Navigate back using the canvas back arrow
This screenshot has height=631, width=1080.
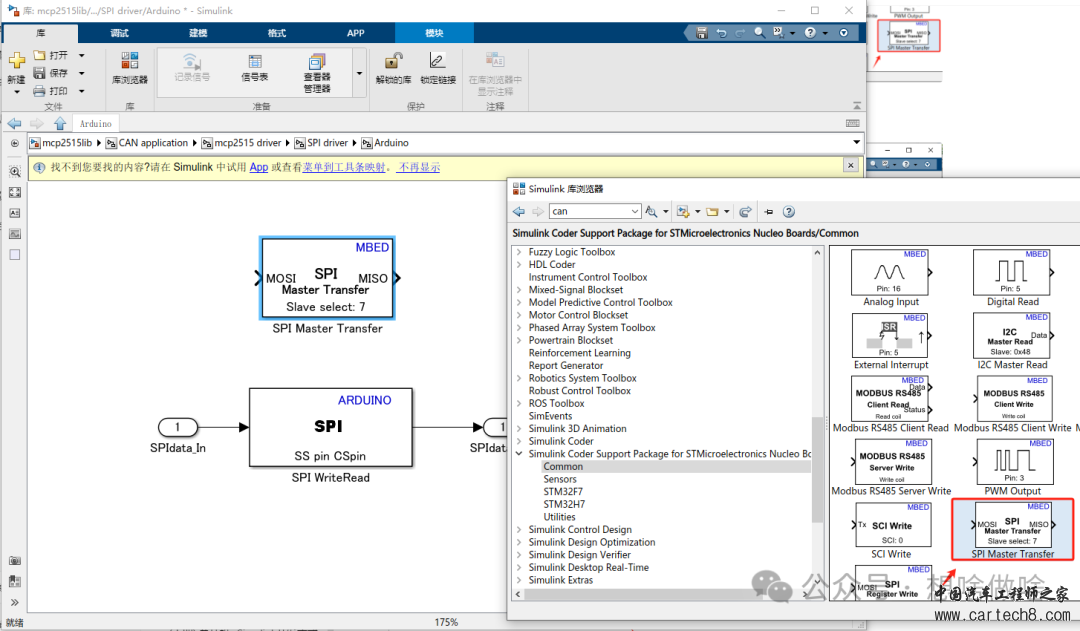[14, 123]
